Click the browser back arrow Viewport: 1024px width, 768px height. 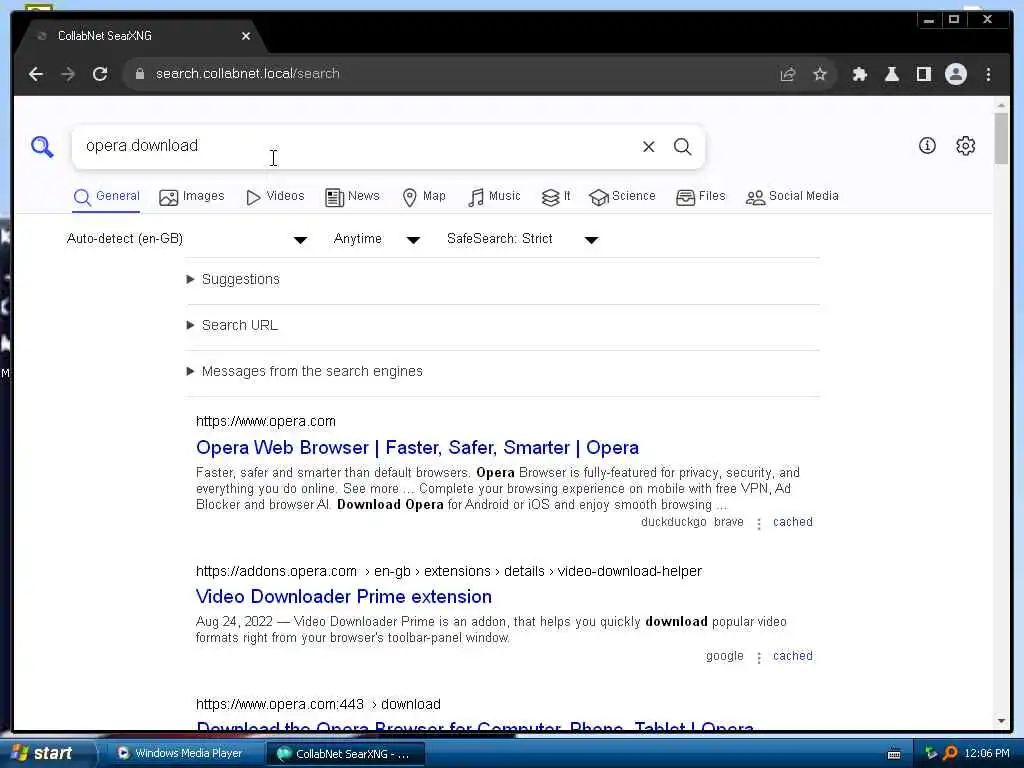(x=36, y=74)
